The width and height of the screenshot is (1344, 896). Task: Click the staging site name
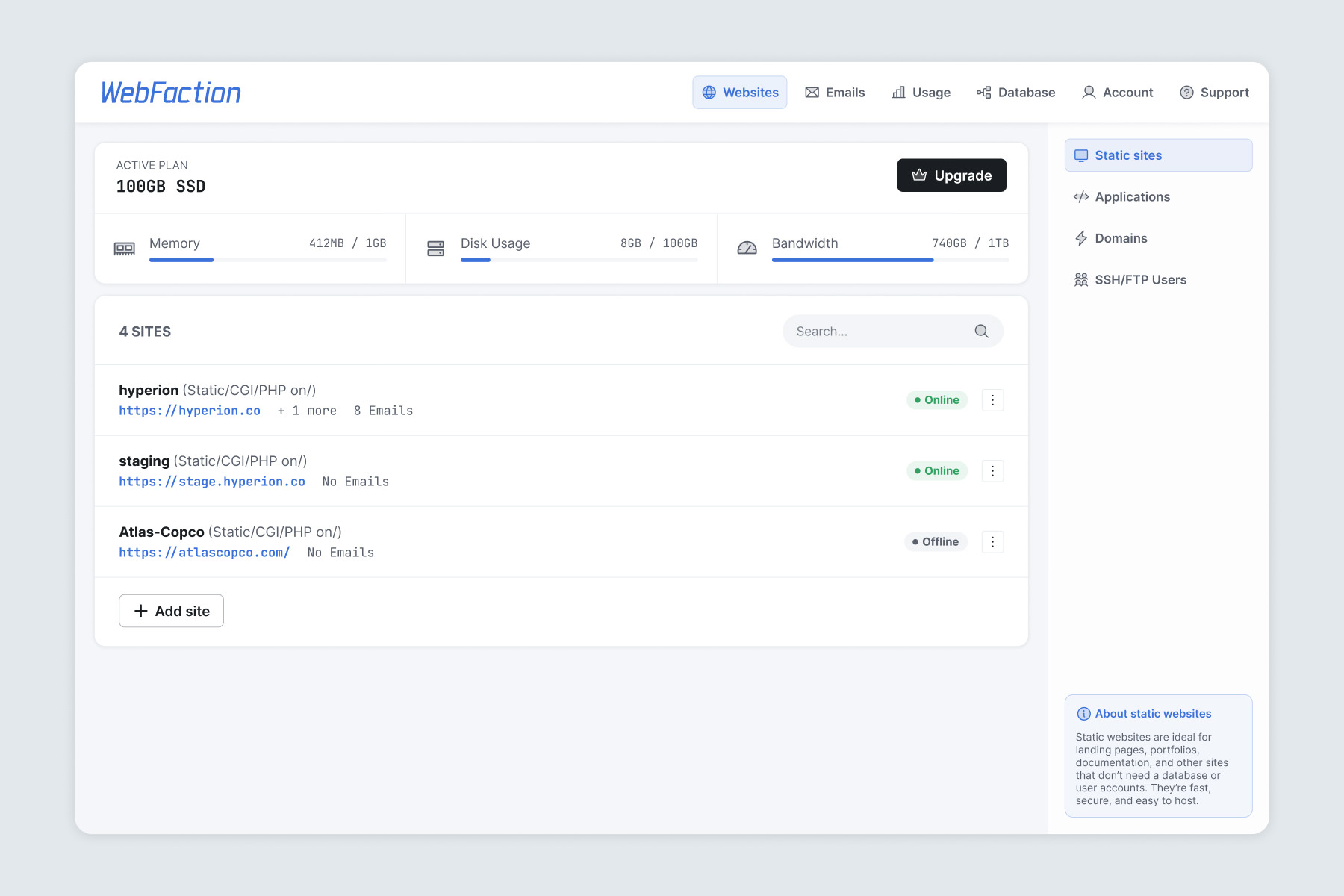coord(144,461)
